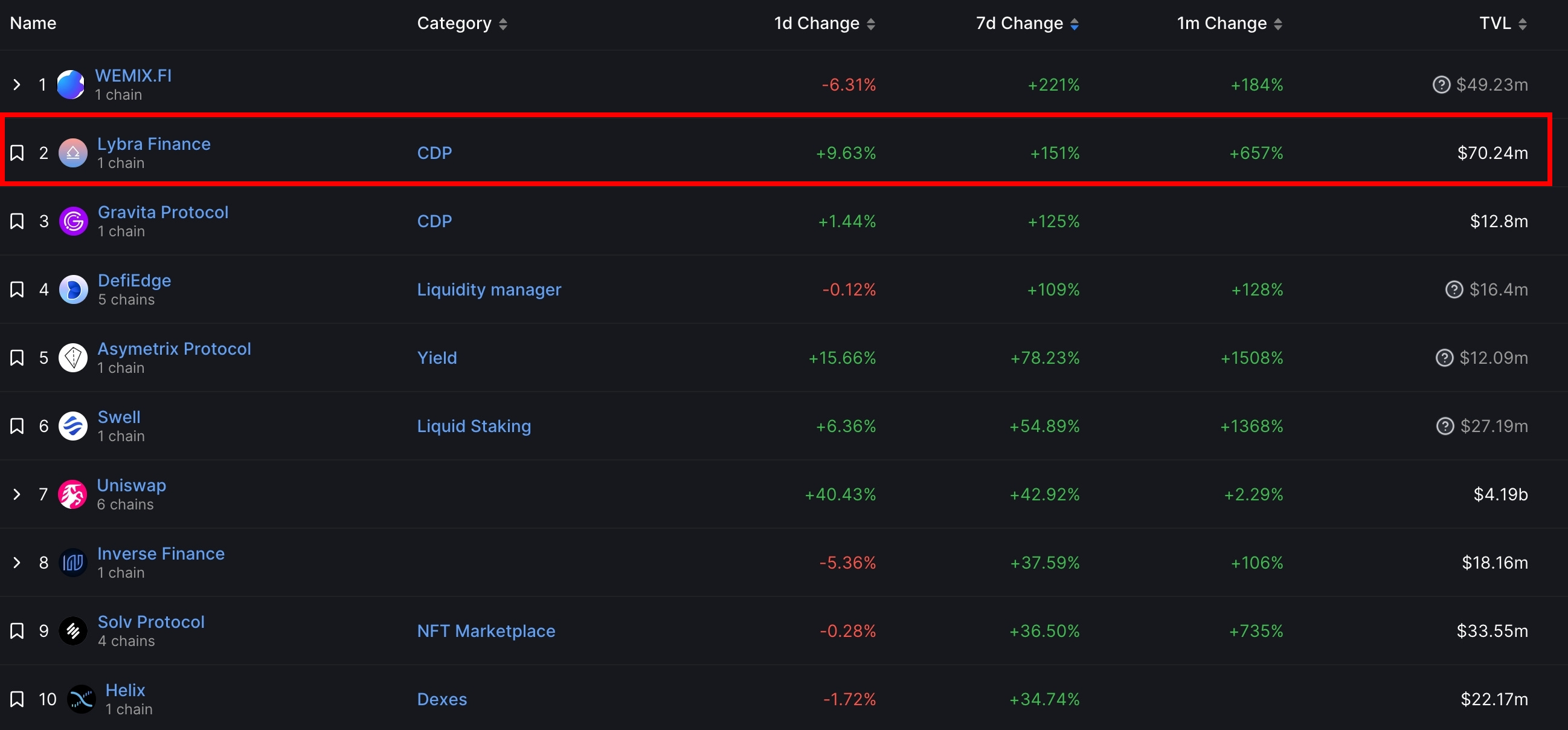Open the Liquidity manager category link
1568x730 pixels.
click(489, 289)
